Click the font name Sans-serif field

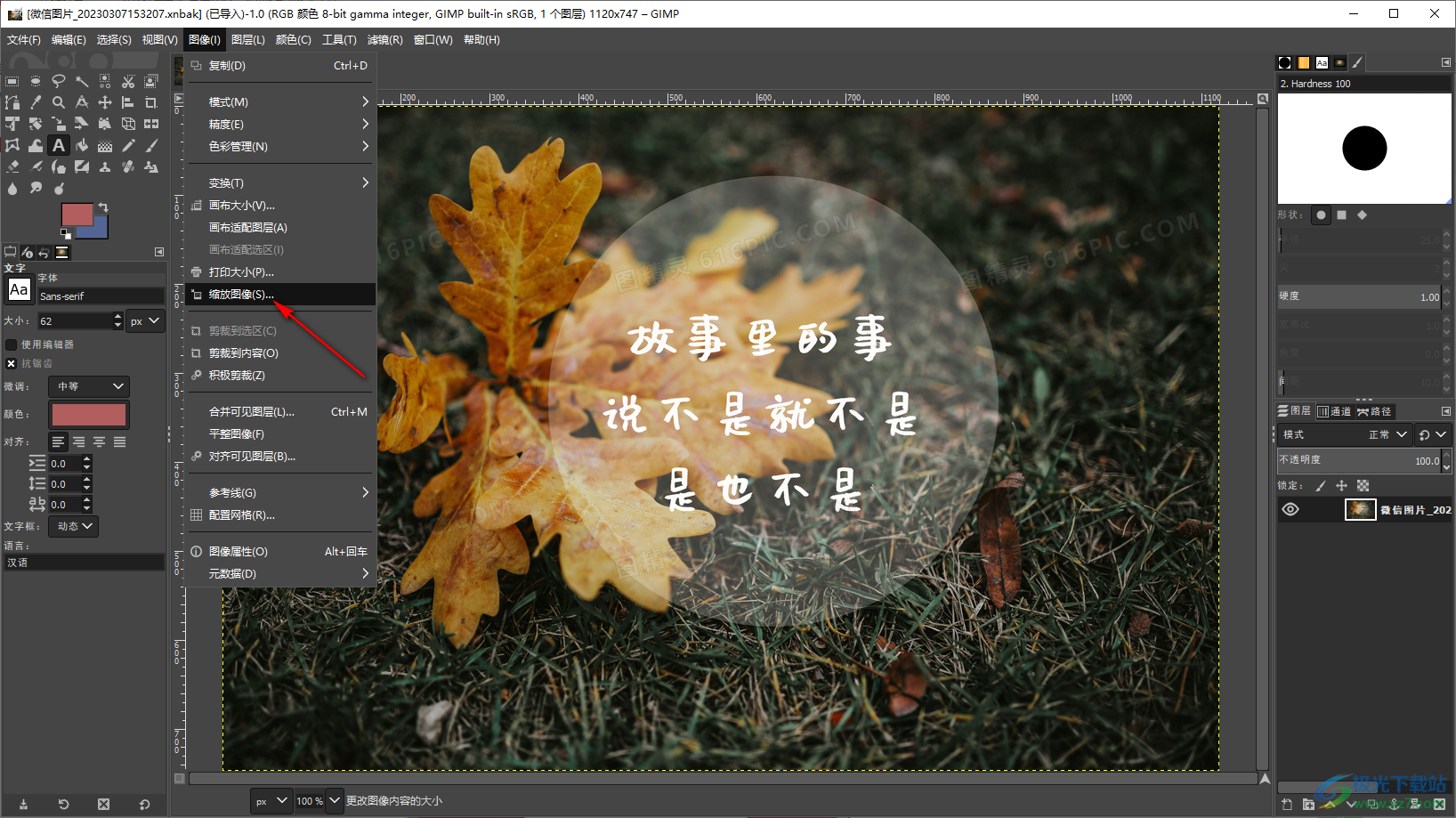(101, 296)
